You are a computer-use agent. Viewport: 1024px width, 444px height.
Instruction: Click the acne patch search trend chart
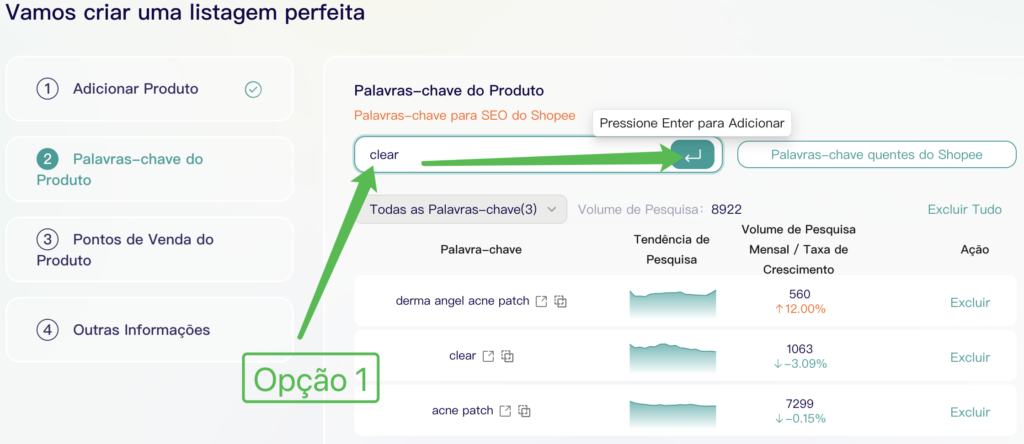pos(672,411)
